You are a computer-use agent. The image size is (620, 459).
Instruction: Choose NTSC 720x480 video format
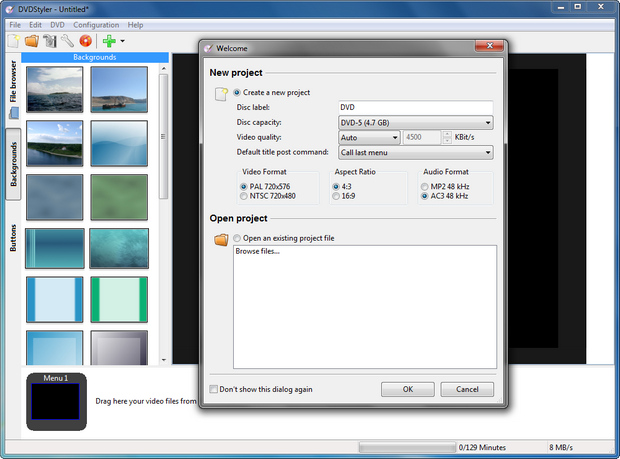pyautogui.click(x=244, y=196)
